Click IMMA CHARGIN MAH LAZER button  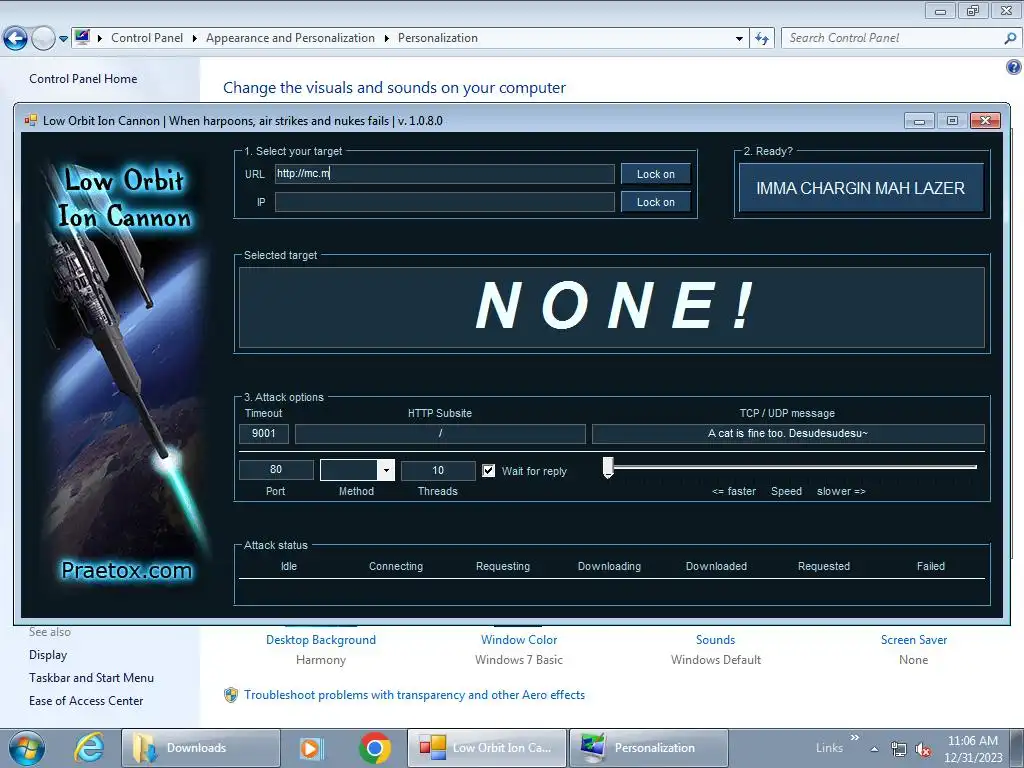coord(861,188)
